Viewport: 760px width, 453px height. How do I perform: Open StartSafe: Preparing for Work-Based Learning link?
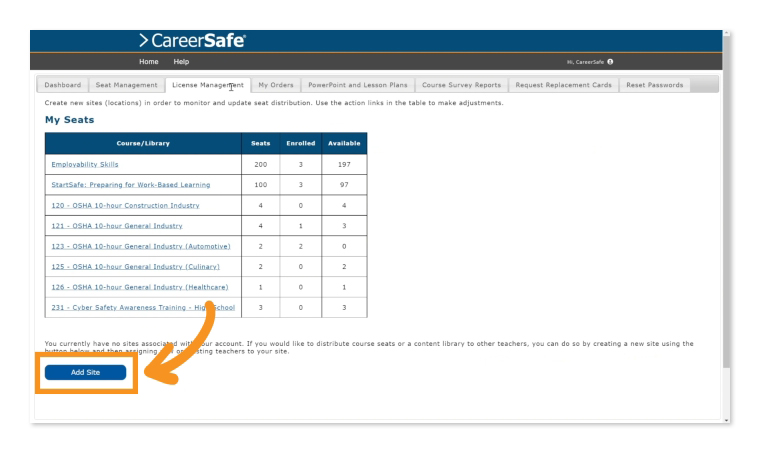click(x=131, y=185)
